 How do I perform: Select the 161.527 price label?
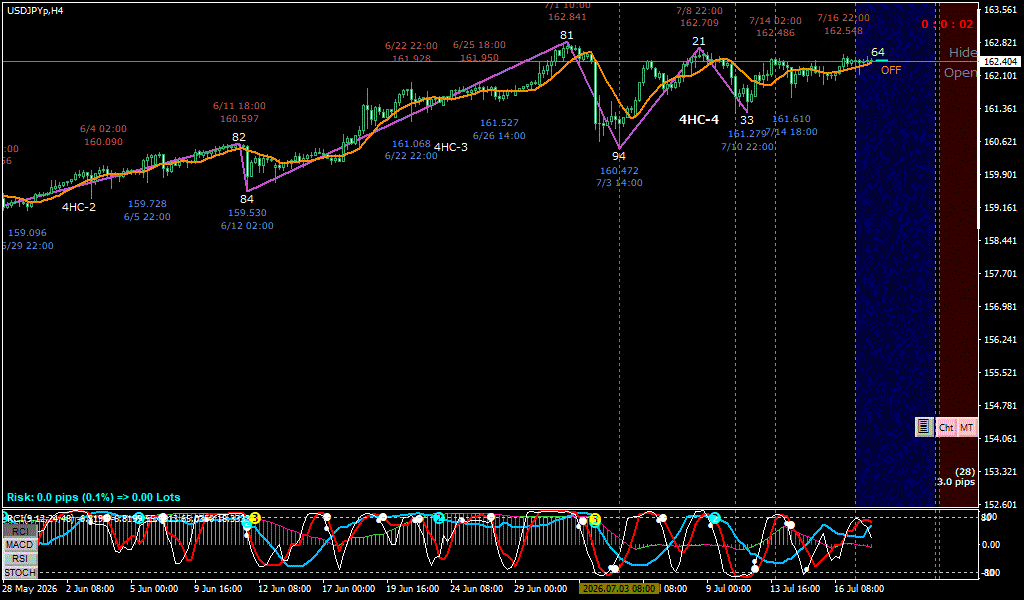[499, 123]
